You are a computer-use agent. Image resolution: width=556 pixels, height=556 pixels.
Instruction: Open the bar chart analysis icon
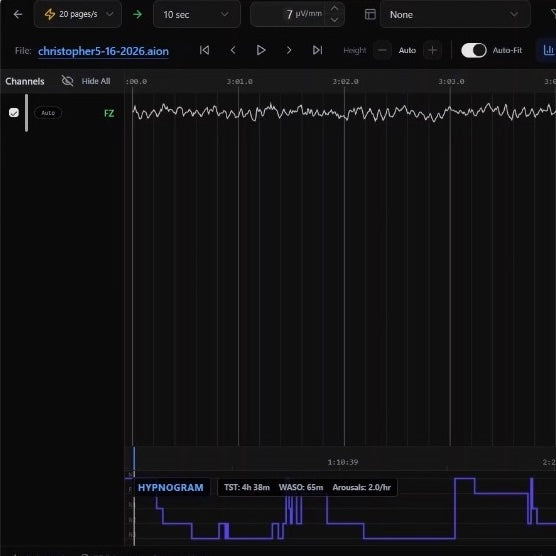point(548,50)
